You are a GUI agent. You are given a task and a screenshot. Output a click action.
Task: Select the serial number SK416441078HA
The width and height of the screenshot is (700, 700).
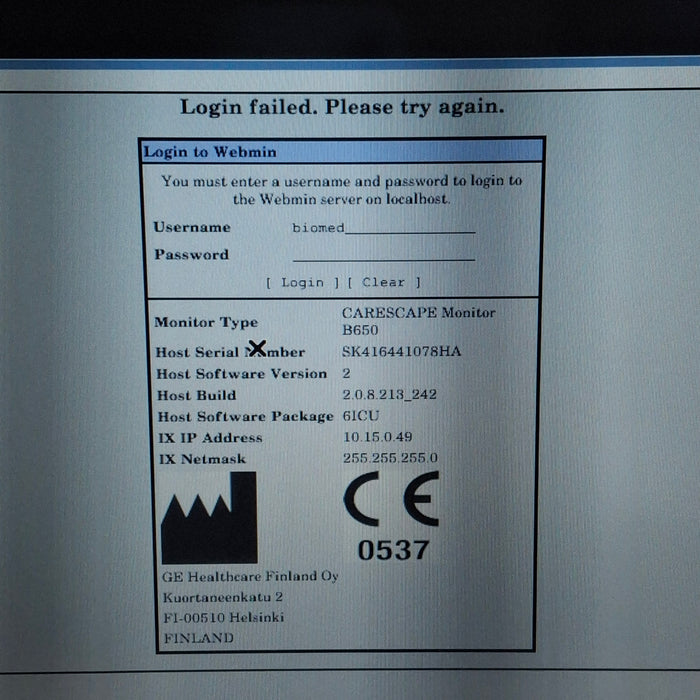pyautogui.click(x=401, y=352)
